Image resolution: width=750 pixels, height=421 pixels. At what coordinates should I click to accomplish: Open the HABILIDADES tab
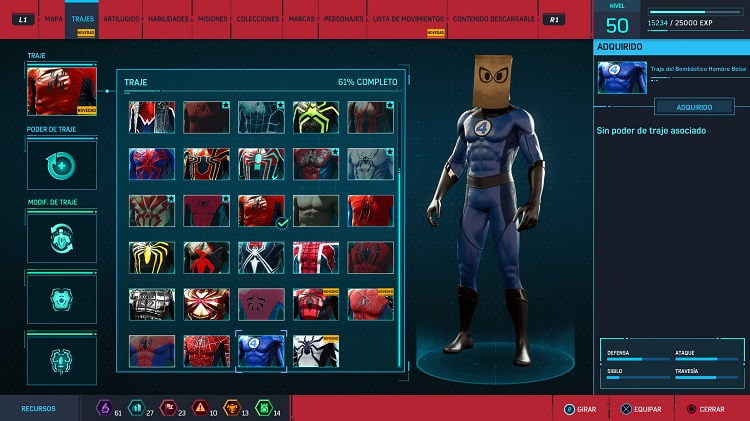pyautogui.click(x=168, y=19)
